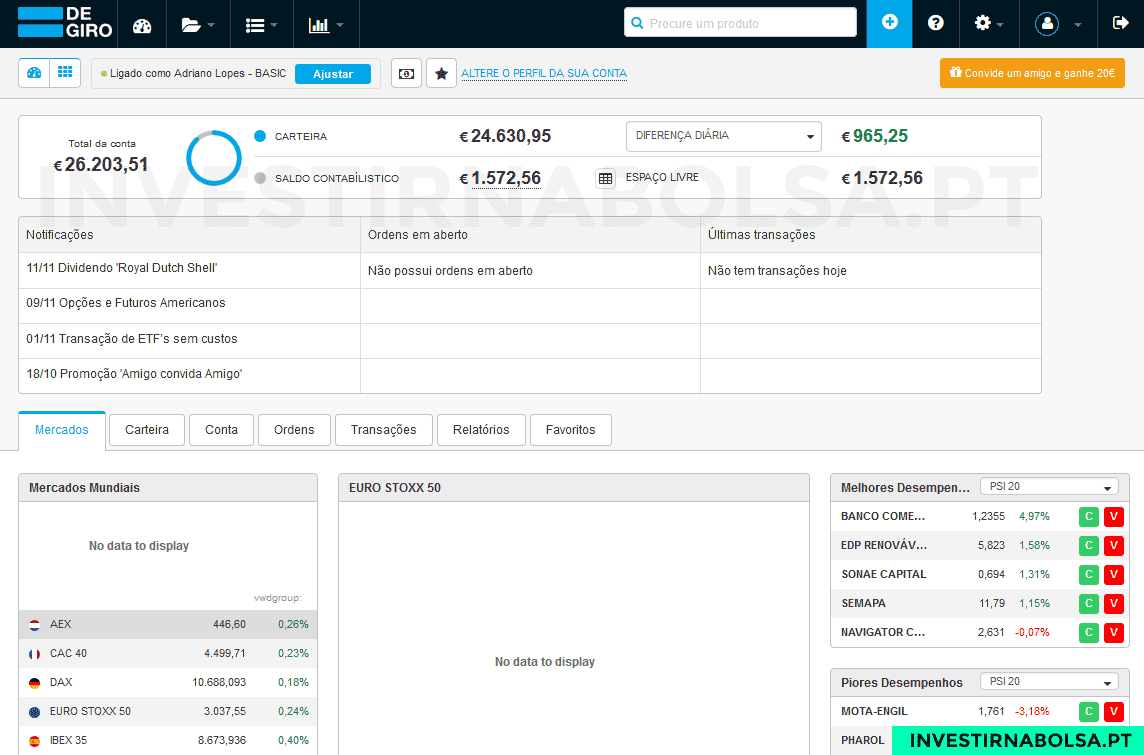Screen dimensions: 1144x755
Task: Switch to the Carteira tab
Action: click(x=147, y=430)
